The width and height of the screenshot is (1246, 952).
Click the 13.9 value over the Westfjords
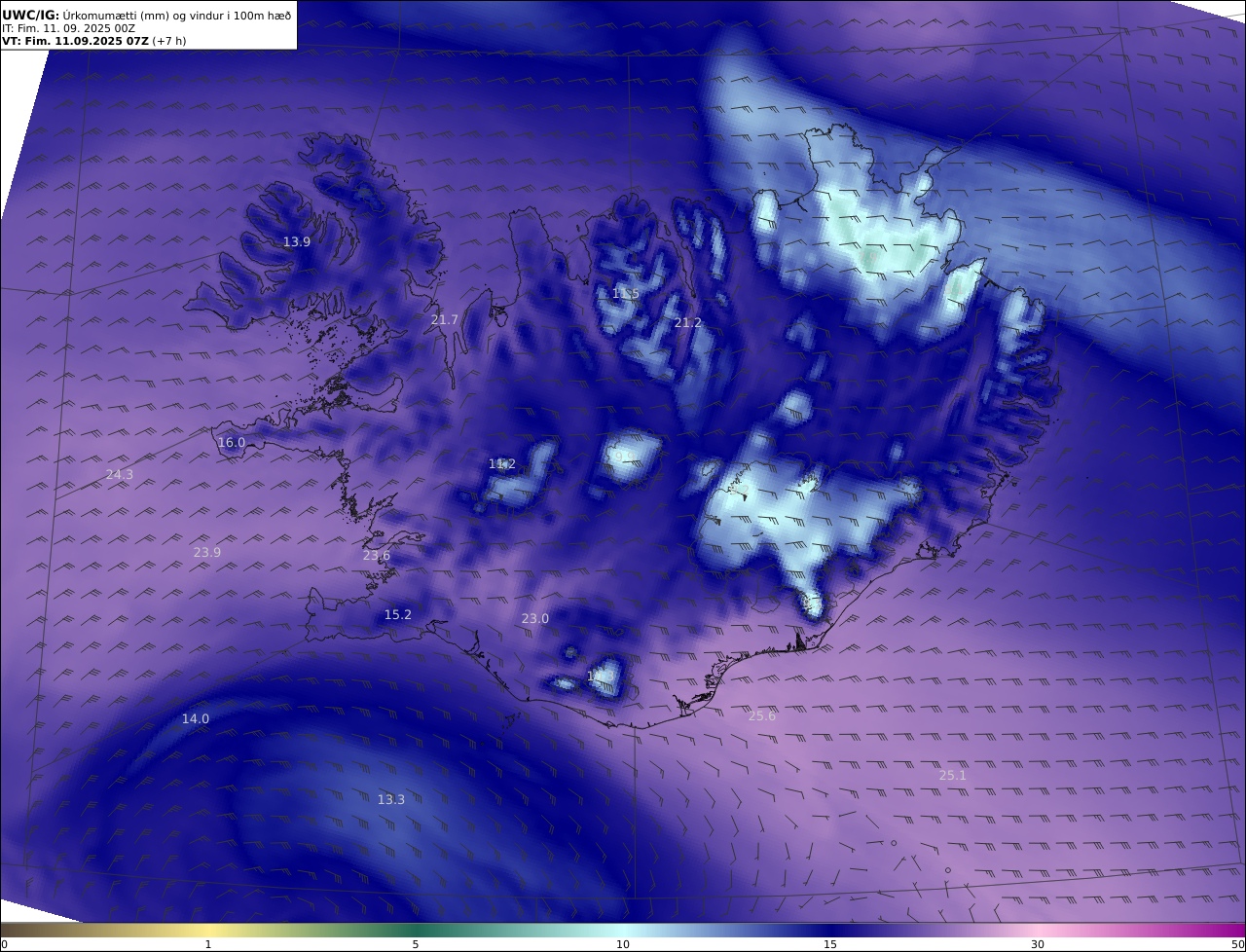297,241
